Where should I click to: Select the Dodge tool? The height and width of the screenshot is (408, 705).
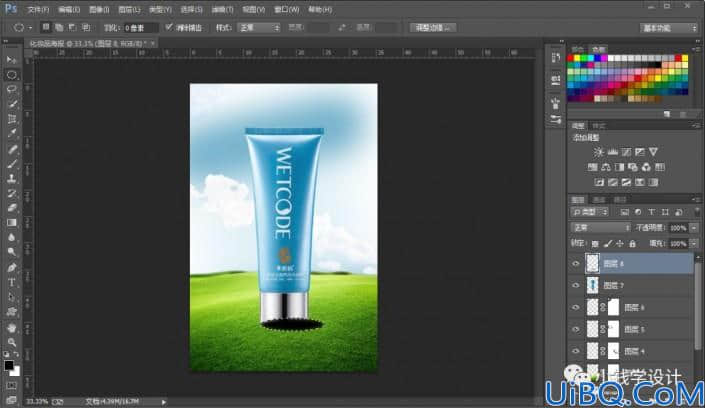pos(12,252)
